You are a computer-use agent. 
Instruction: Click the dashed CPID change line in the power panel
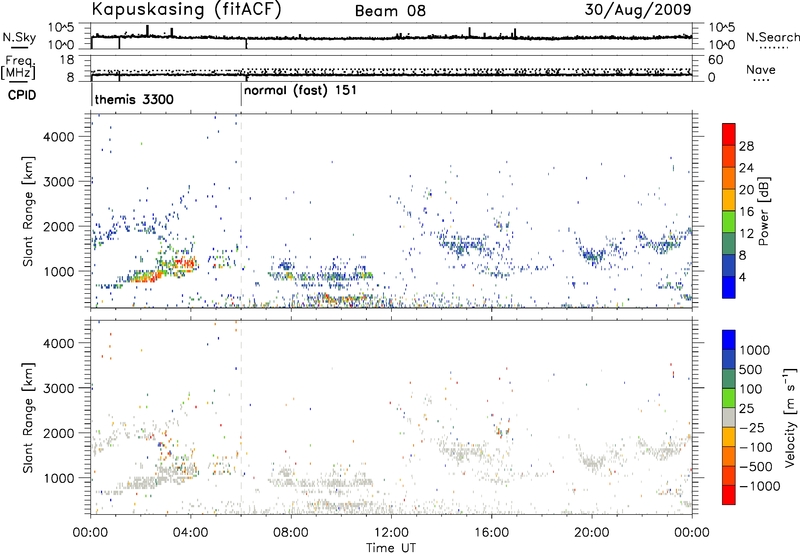point(241,211)
